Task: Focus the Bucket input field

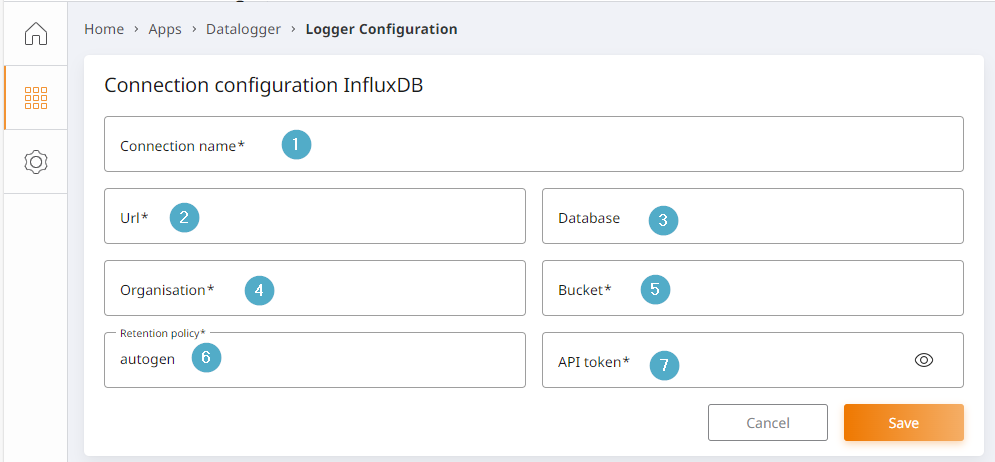Action: pyautogui.click(x=753, y=288)
